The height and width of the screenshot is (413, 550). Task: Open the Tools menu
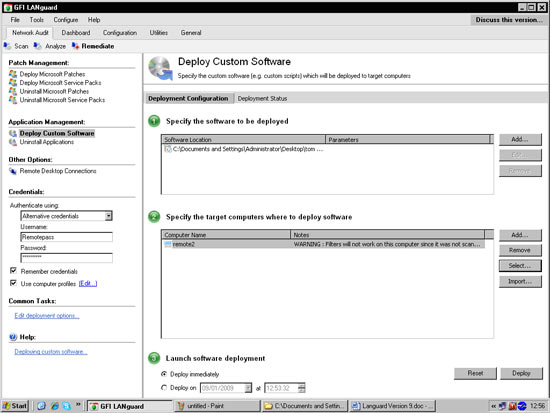36,20
